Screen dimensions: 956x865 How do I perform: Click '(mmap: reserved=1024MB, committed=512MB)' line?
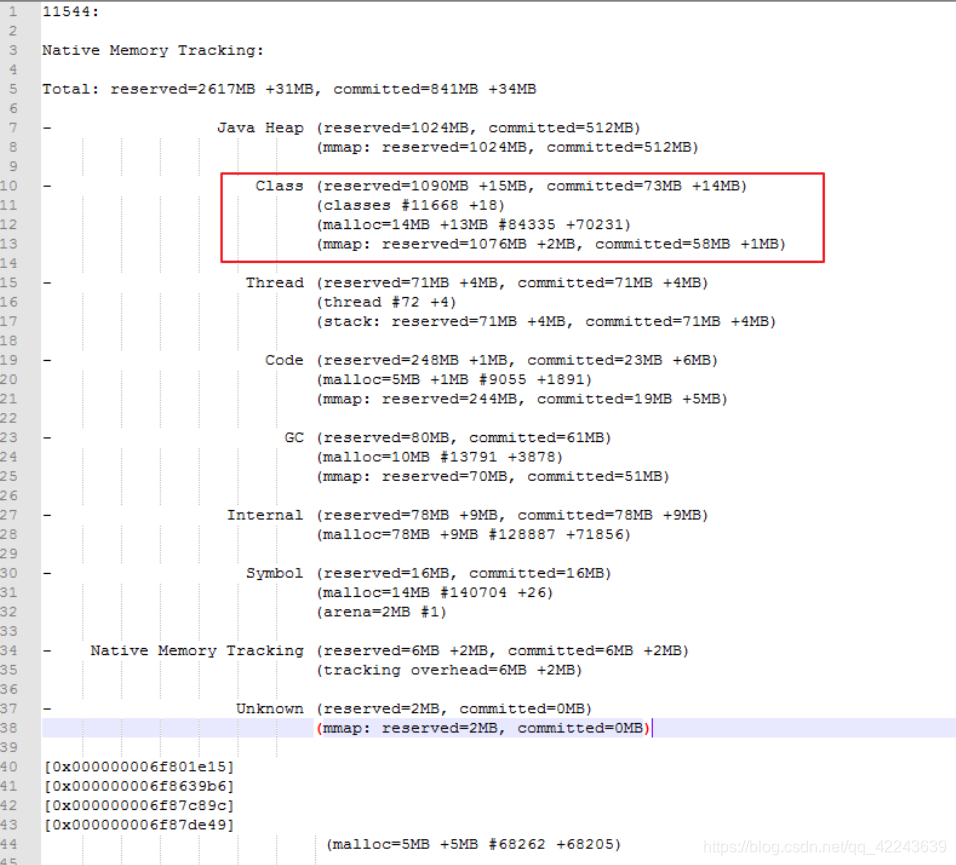507,148
